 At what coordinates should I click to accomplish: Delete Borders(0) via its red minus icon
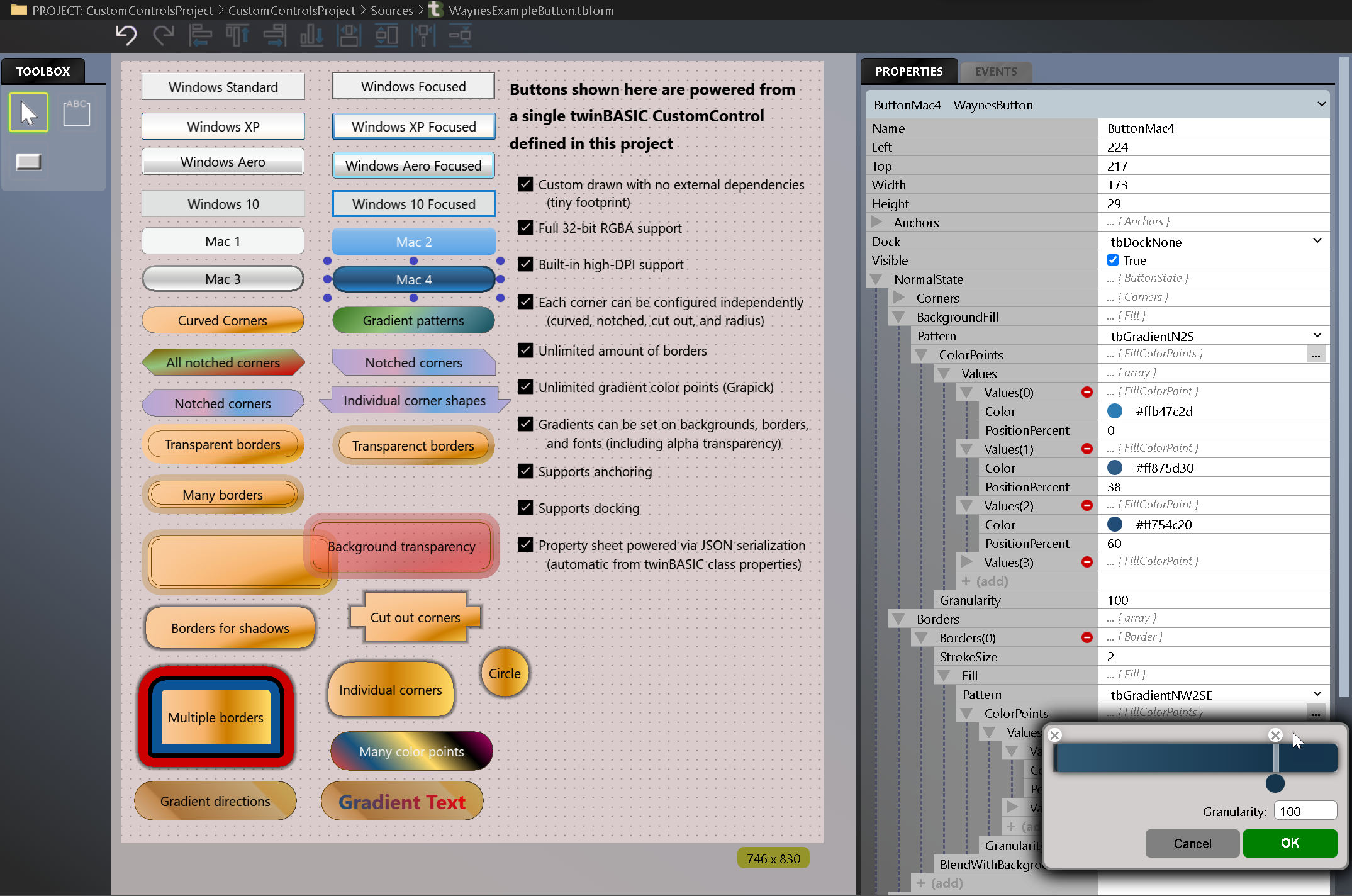[1086, 637]
